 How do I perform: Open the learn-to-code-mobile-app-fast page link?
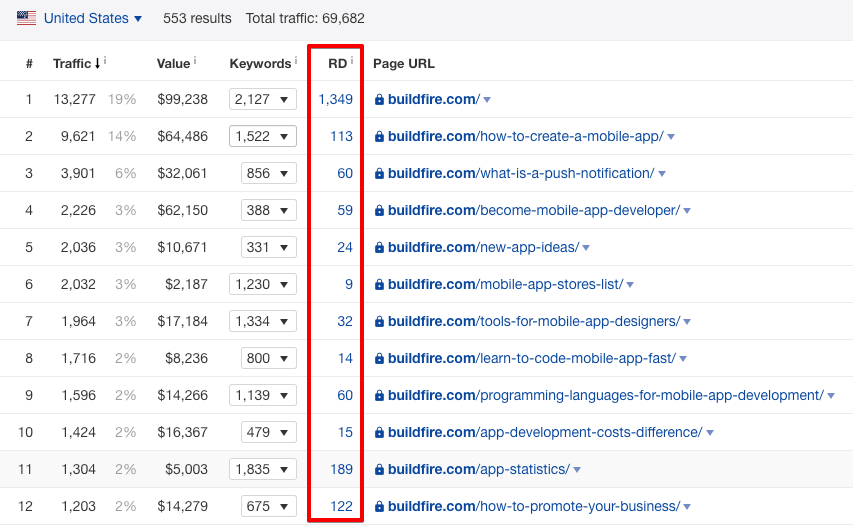pos(532,358)
